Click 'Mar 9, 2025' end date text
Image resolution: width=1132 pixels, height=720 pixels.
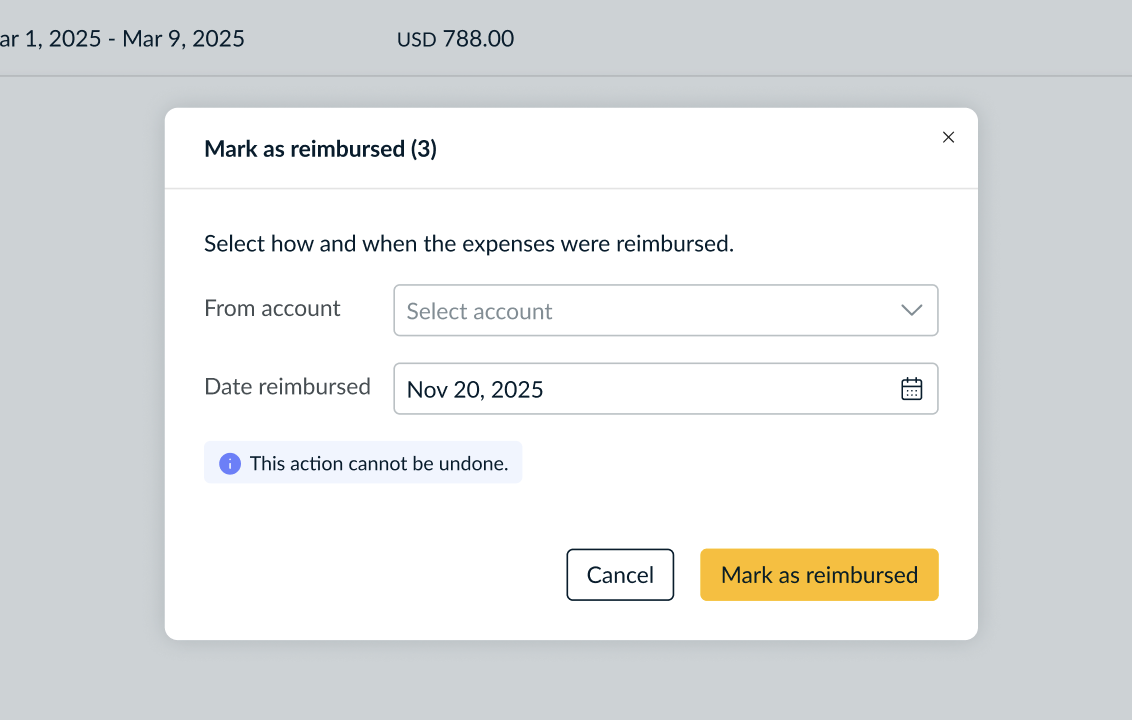(183, 39)
